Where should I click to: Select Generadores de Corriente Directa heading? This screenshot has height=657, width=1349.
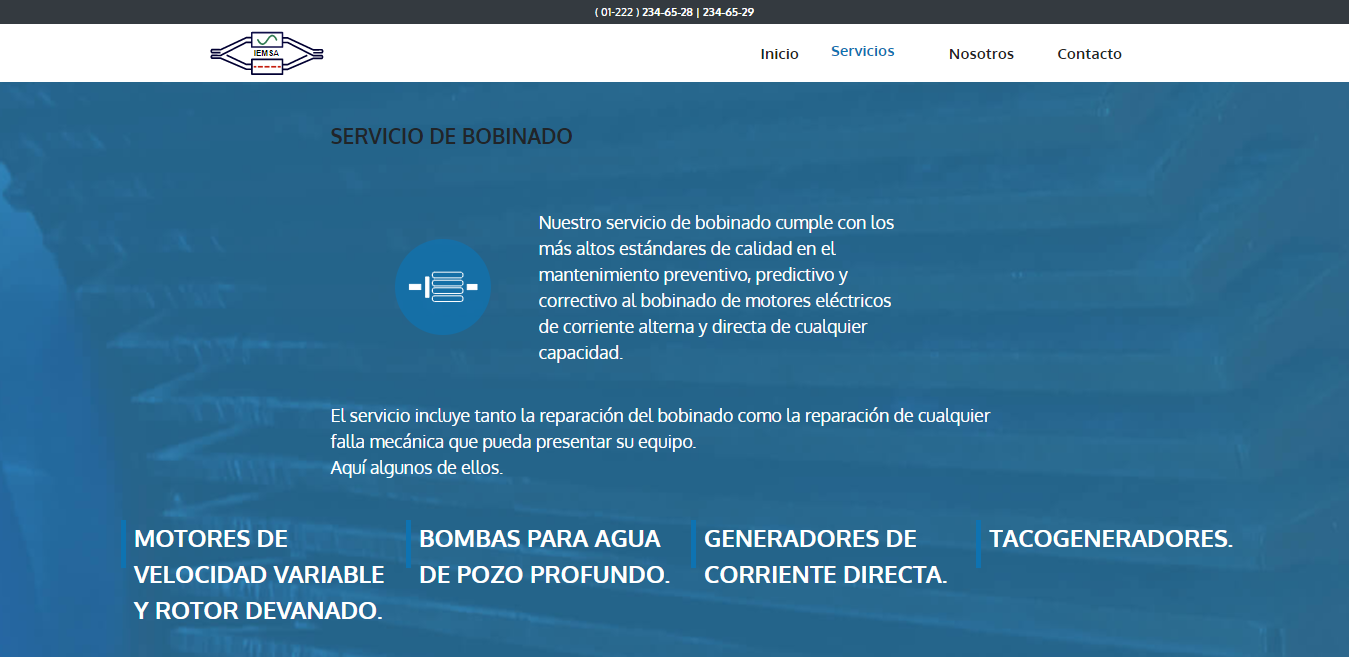pyautogui.click(x=825, y=556)
